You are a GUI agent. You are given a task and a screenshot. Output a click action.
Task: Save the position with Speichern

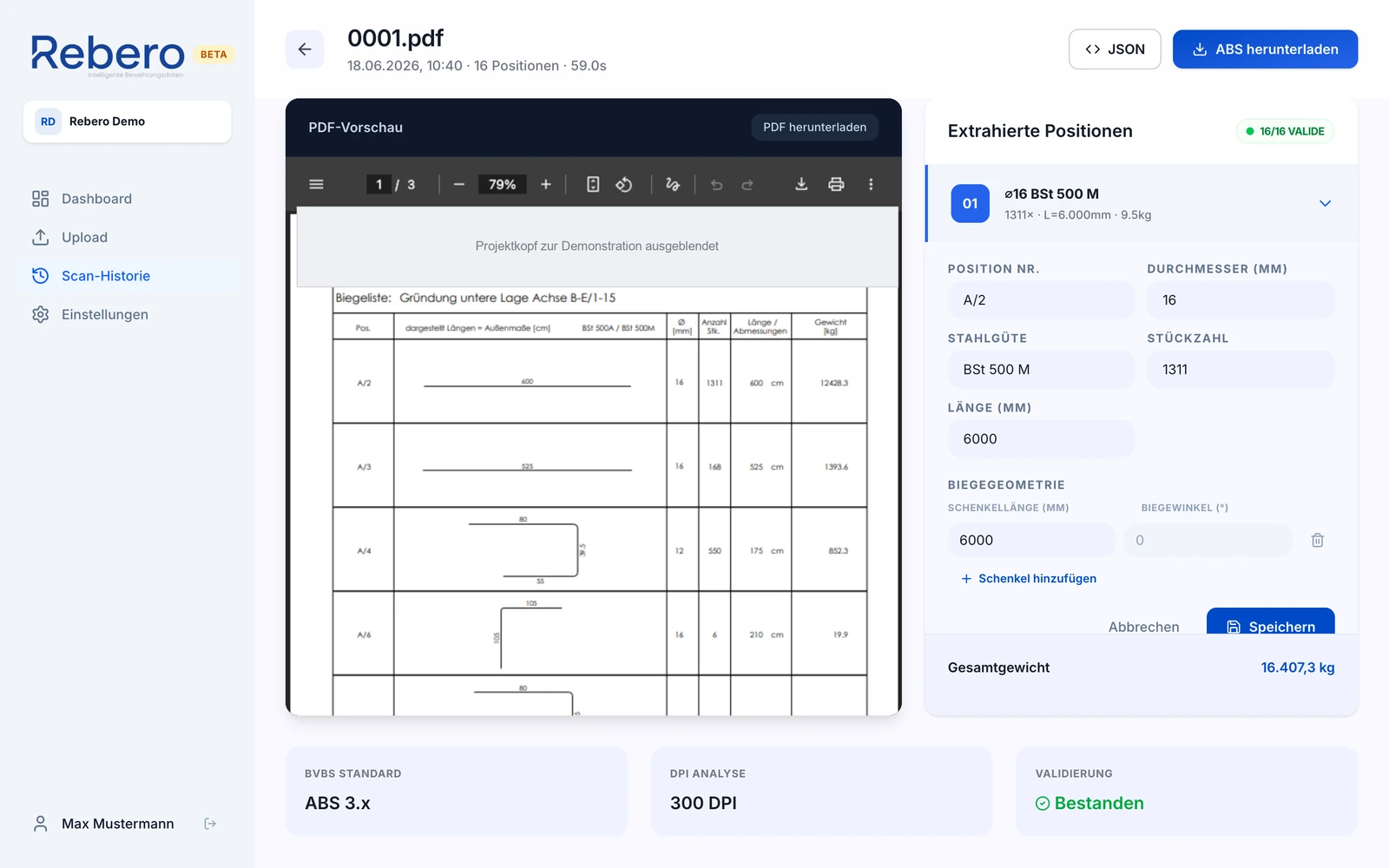1270,622
